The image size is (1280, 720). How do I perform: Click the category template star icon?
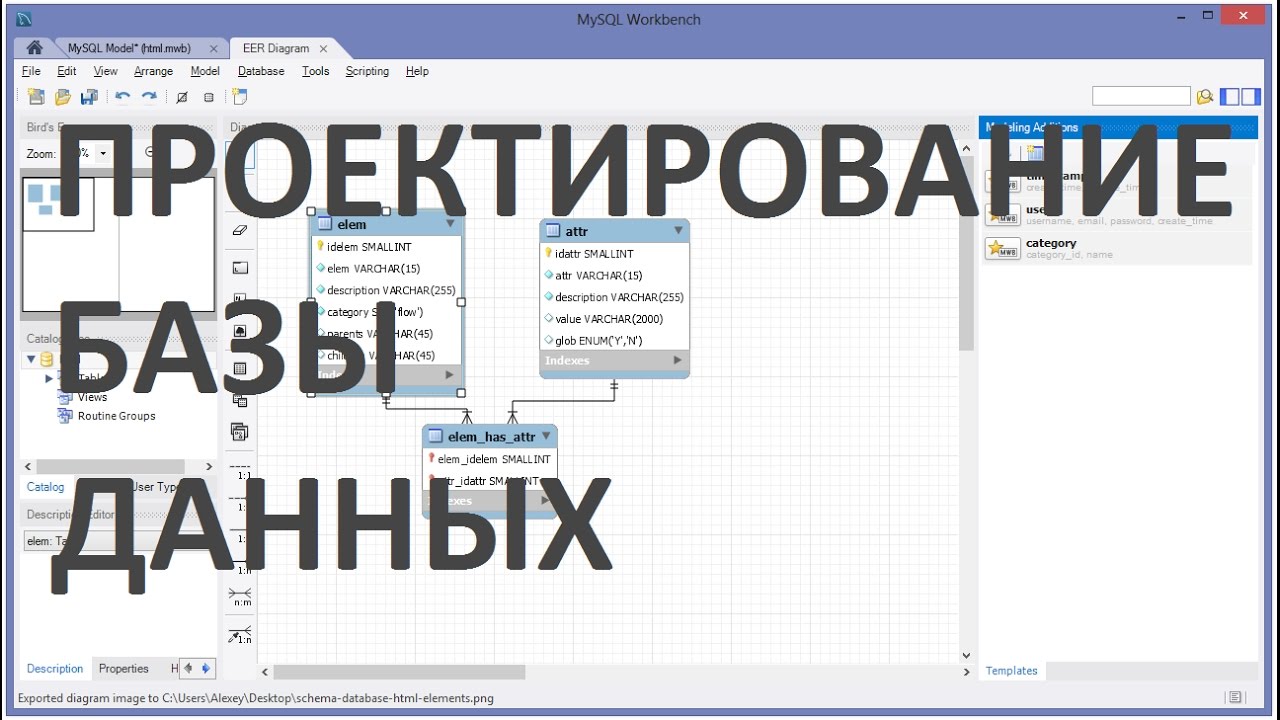pos(1002,248)
